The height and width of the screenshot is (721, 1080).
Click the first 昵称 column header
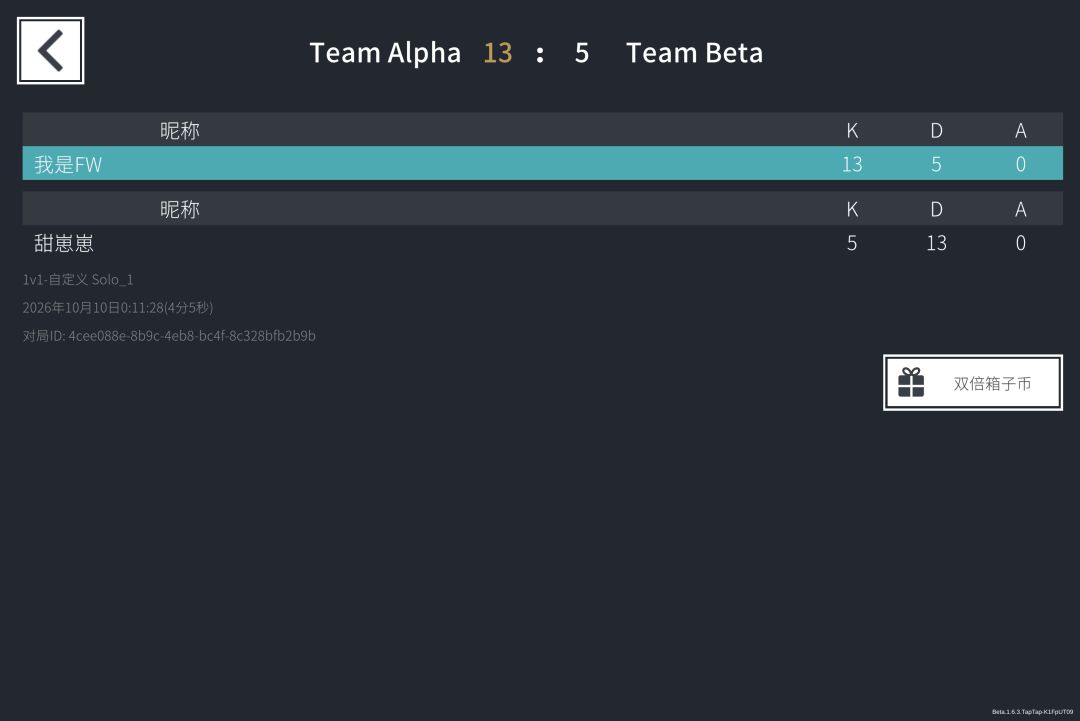[x=180, y=130]
